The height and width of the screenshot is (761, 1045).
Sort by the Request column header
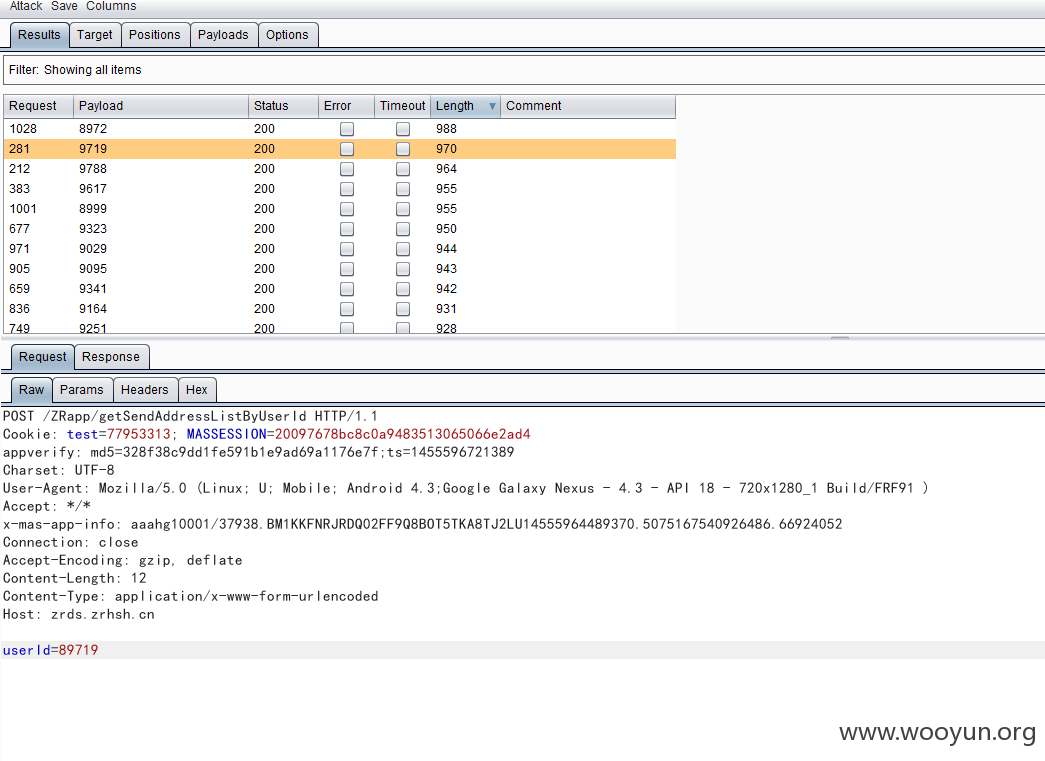coord(39,106)
